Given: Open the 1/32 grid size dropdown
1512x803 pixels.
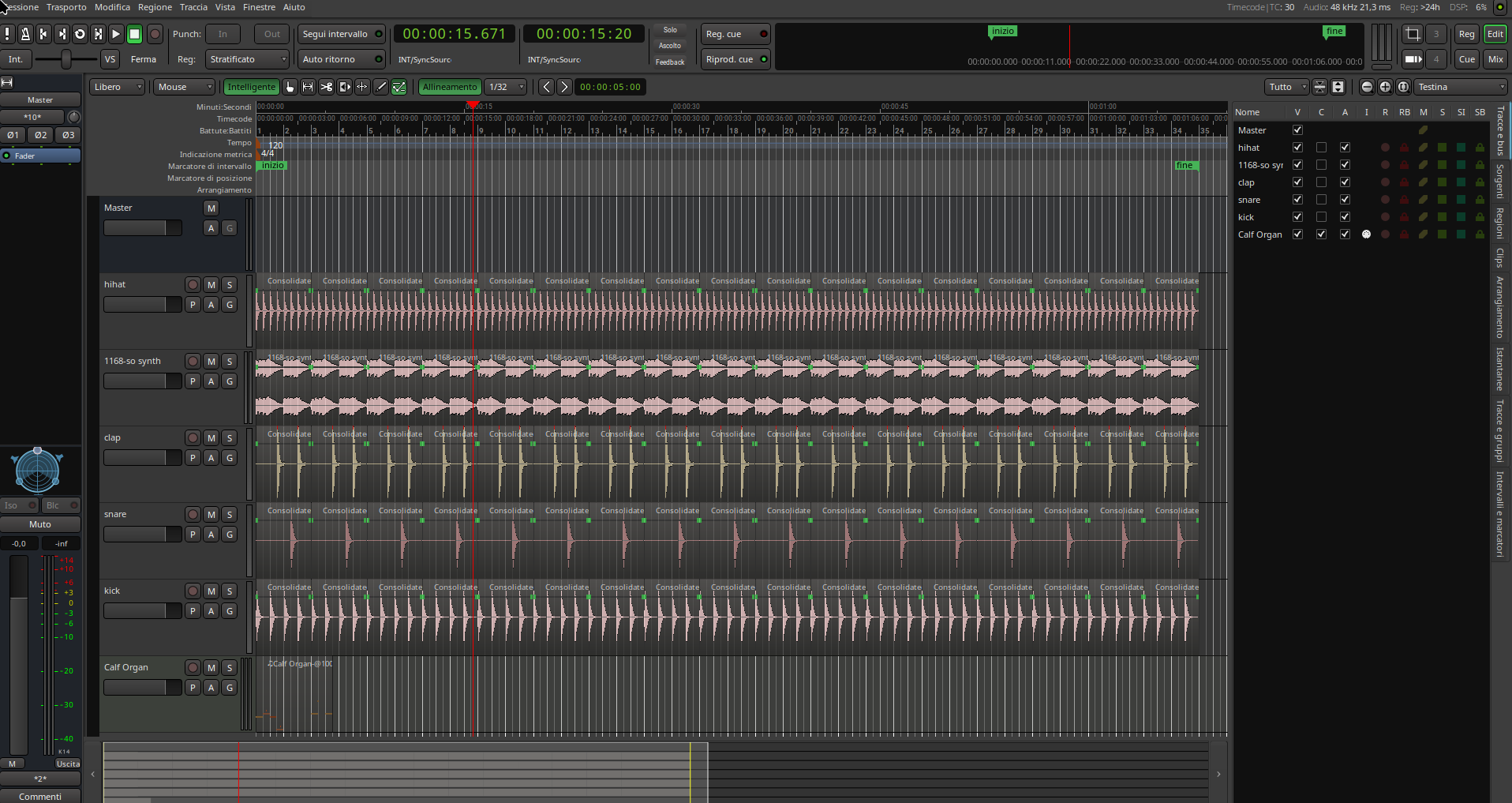Looking at the screenshot, I should (x=505, y=87).
